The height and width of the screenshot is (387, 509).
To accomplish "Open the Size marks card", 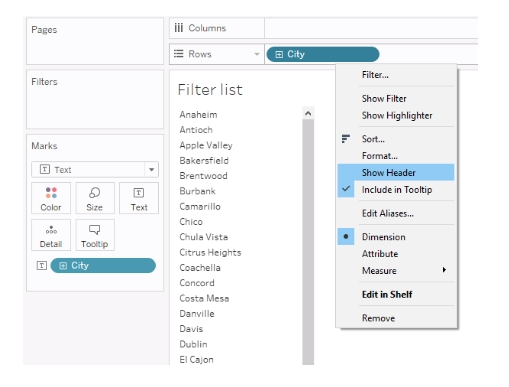I will point(95,198).
